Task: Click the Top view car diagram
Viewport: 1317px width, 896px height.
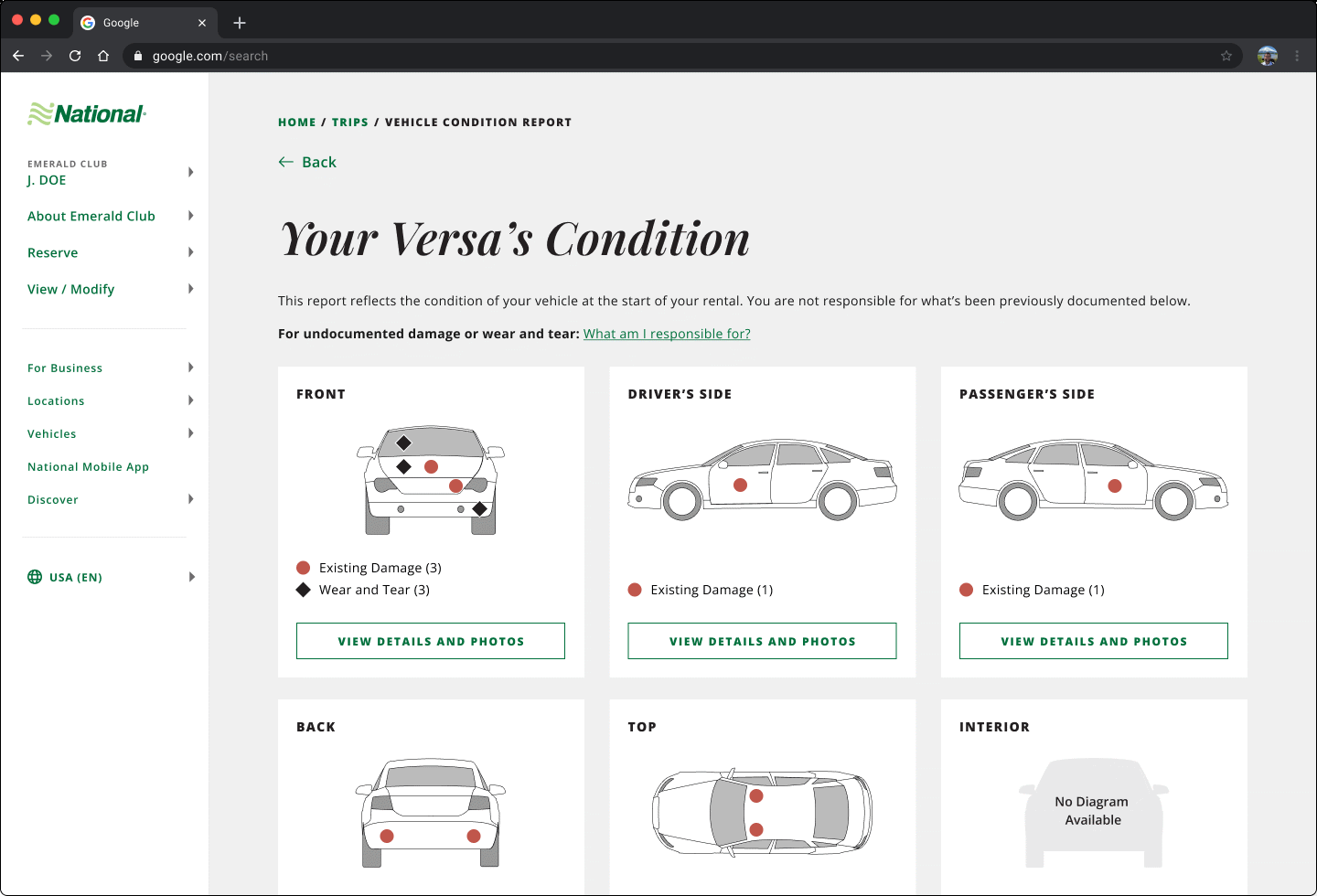Action: tap(762, 812)
